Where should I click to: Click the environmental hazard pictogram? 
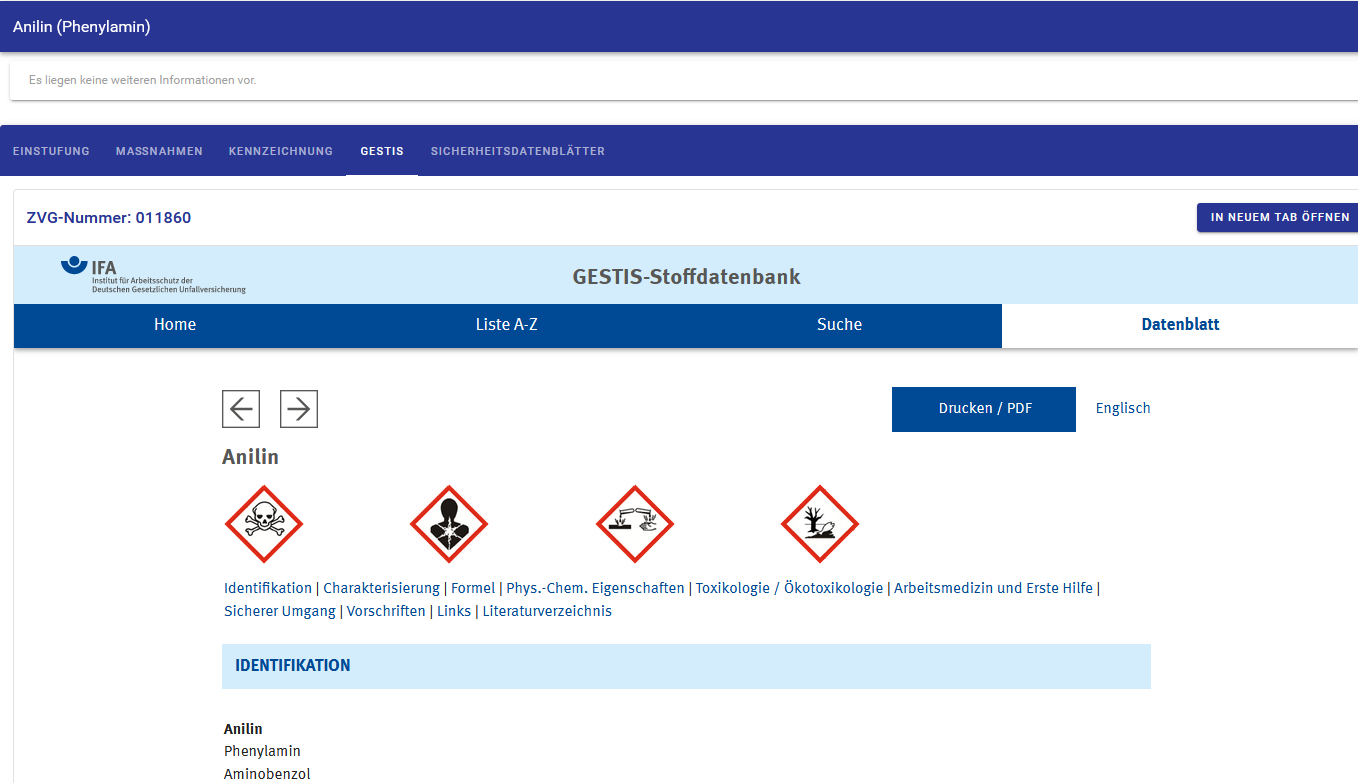click(x=820, y=524)
